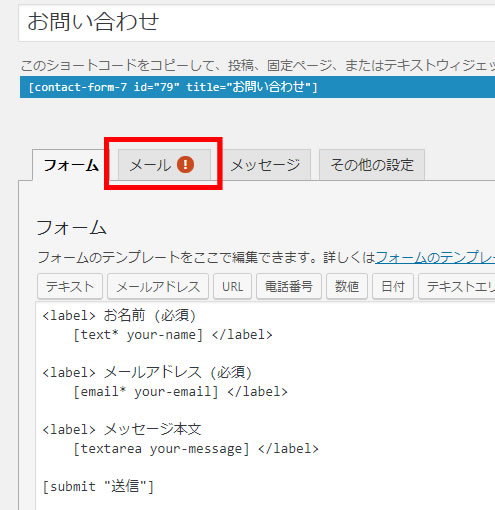Select the contact-form-7 shortcode field
Viewport: 495px width, 510px height.
257,87
